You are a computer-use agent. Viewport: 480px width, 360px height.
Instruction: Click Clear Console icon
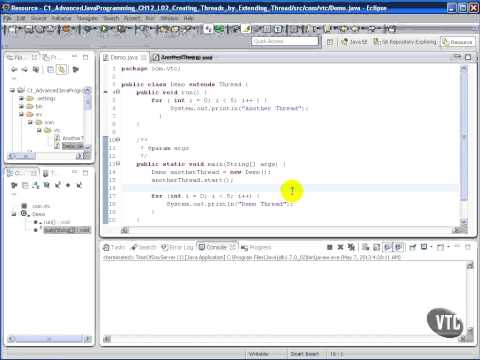coord(366,247)
